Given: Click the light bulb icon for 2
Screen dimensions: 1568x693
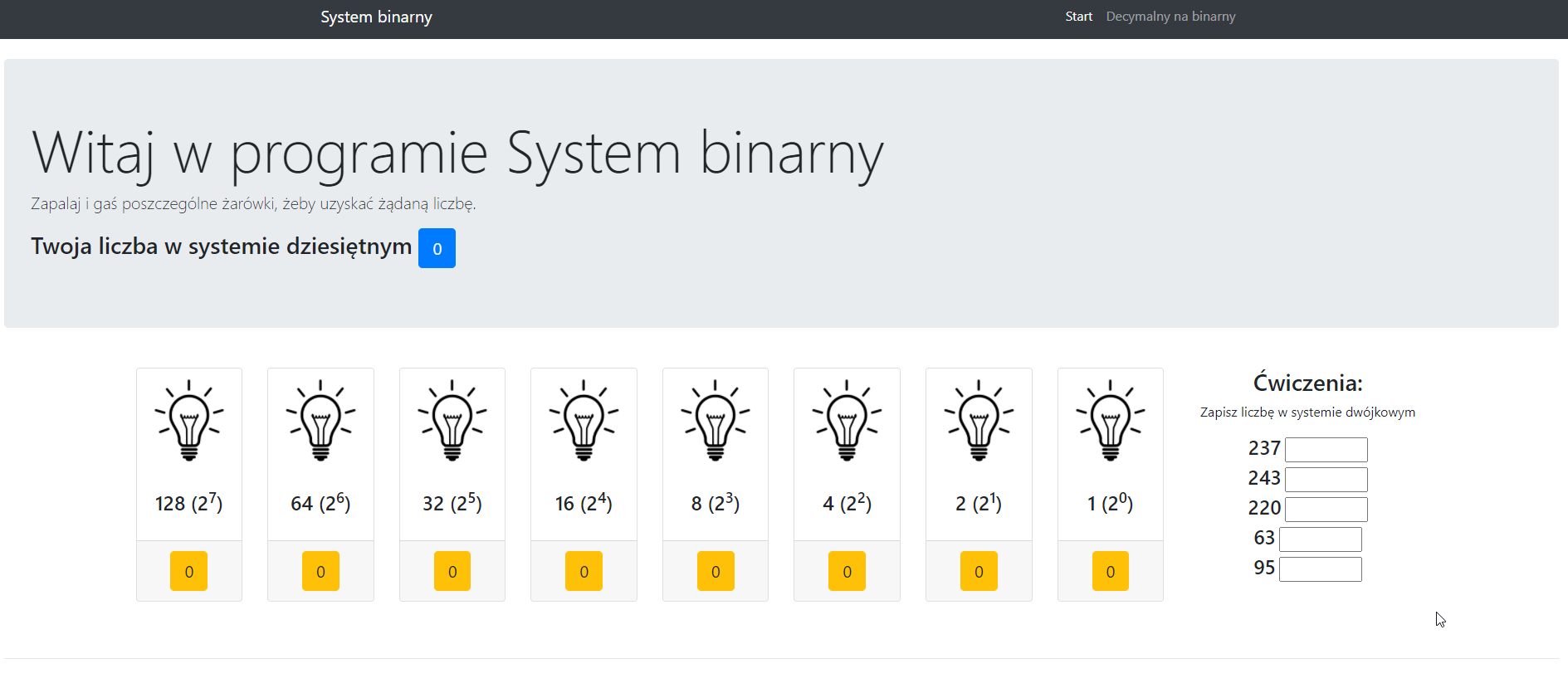Looking at the screenshot, I should pyautogui.click(x=979, y=420).
